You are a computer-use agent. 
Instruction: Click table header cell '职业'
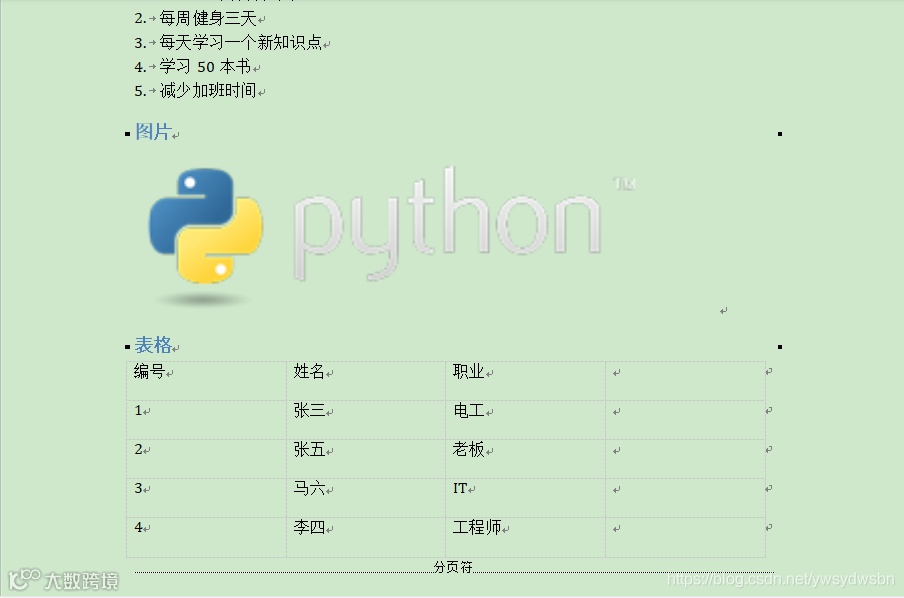coord(525,381)
